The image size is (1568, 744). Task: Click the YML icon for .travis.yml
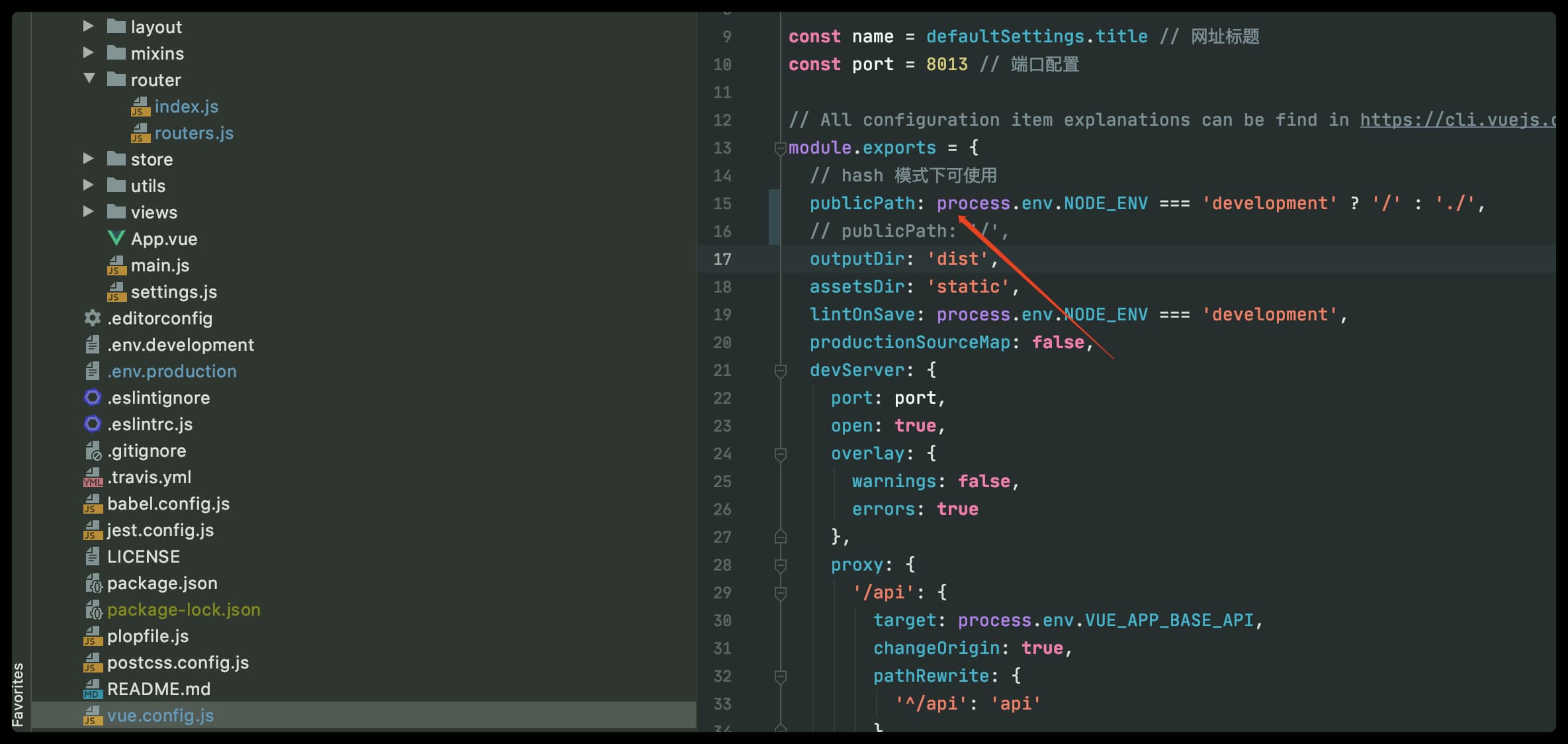pos(93,477)
